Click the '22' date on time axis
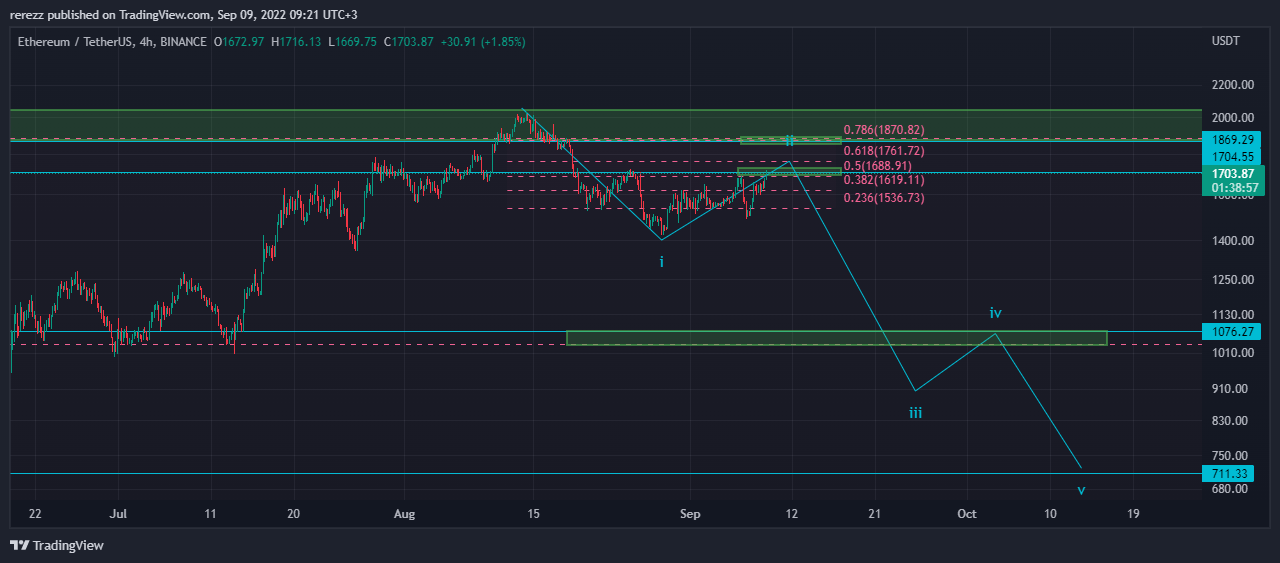The image size is (1280, 563). point(35,513)
